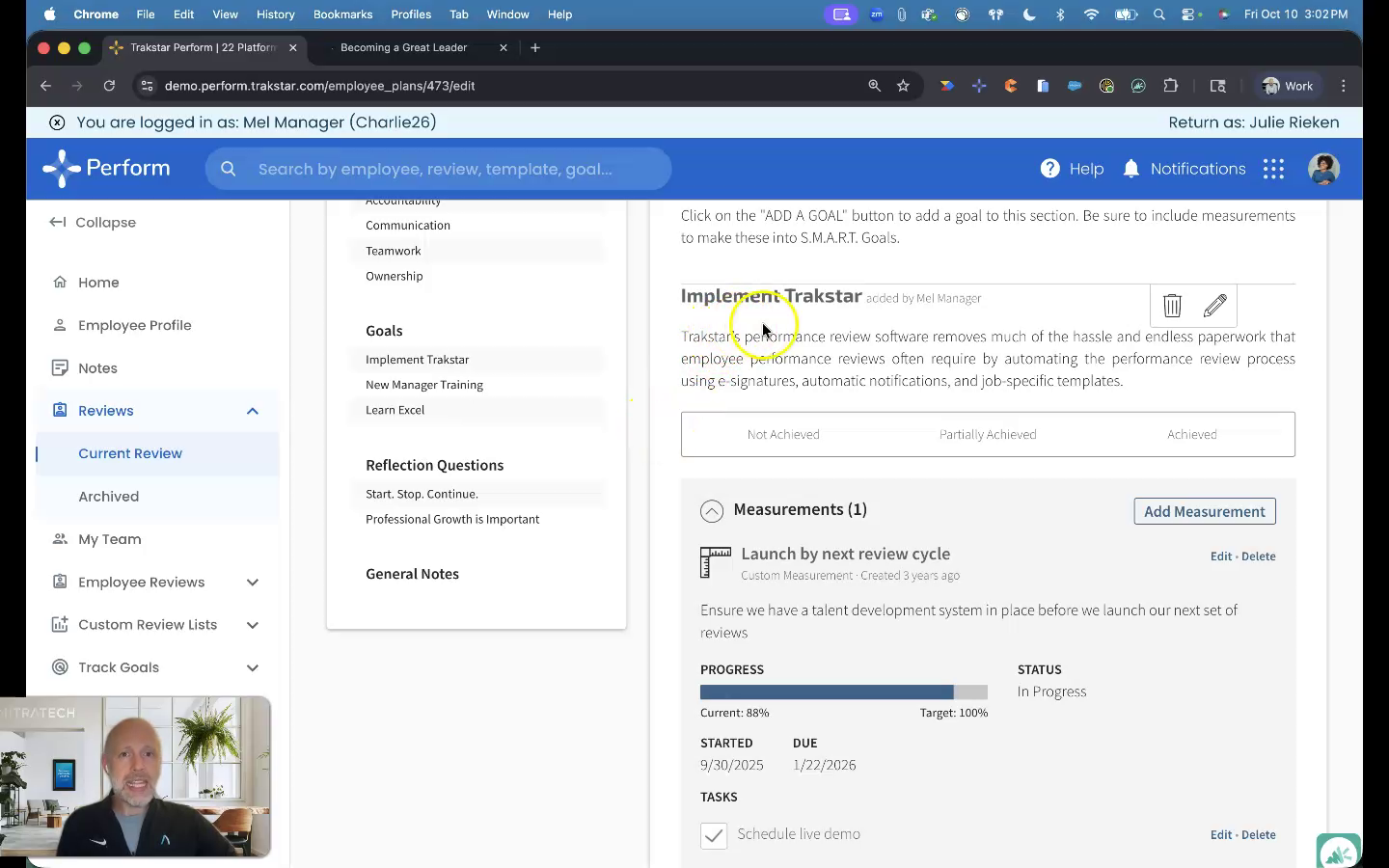
Task: Reload the page with the browser refresh icon
Action: (109, 86)
